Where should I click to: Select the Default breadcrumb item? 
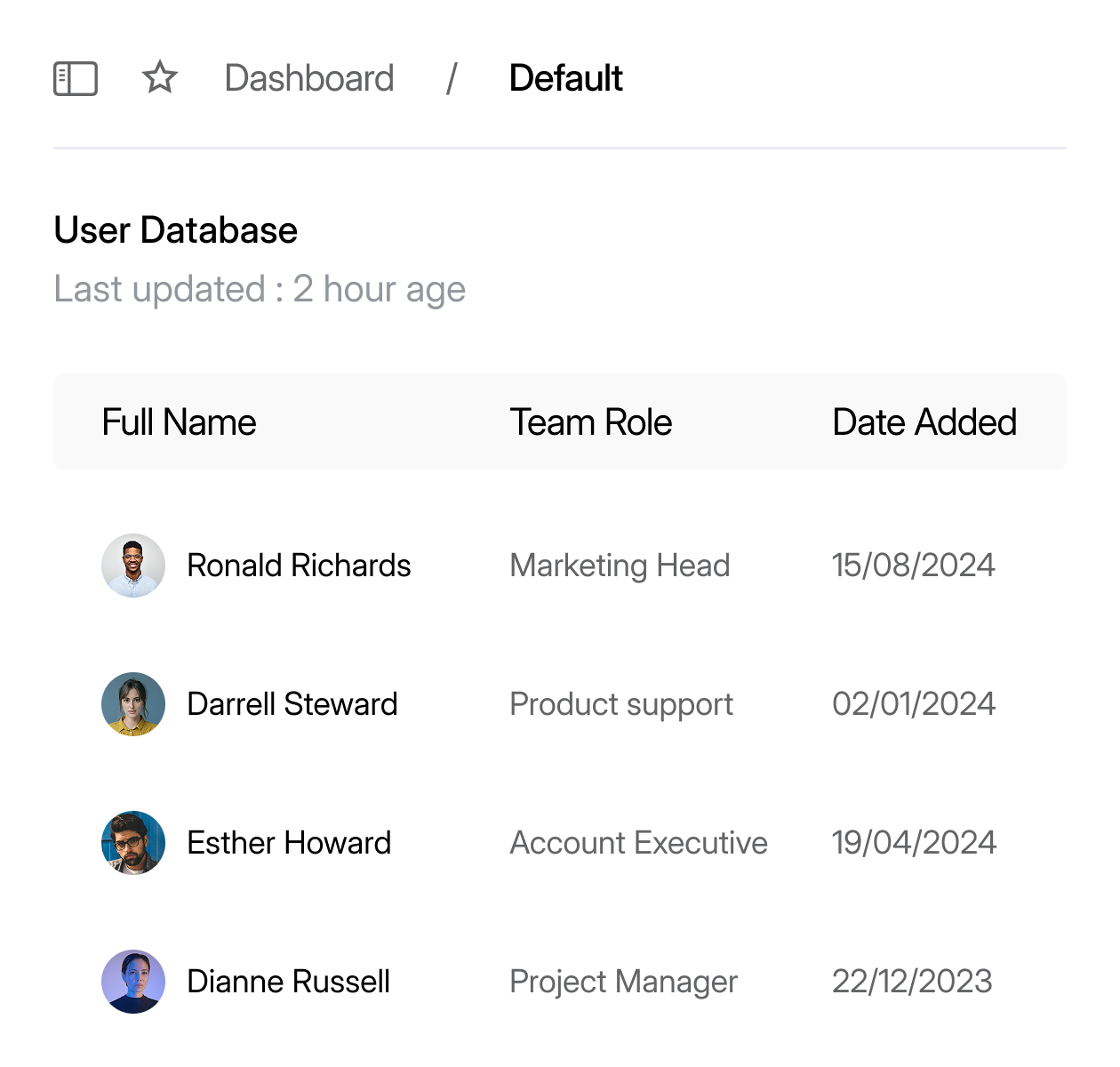point(565,78)
